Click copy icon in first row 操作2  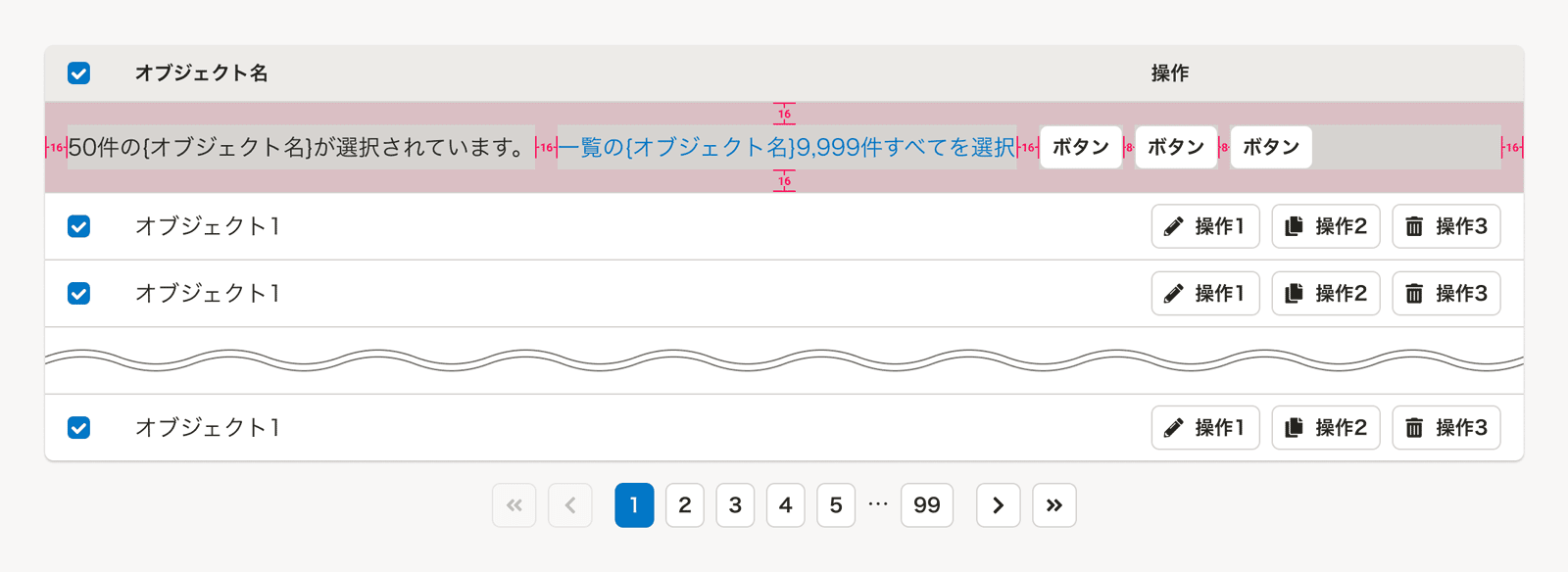[x=1294, y=227]
